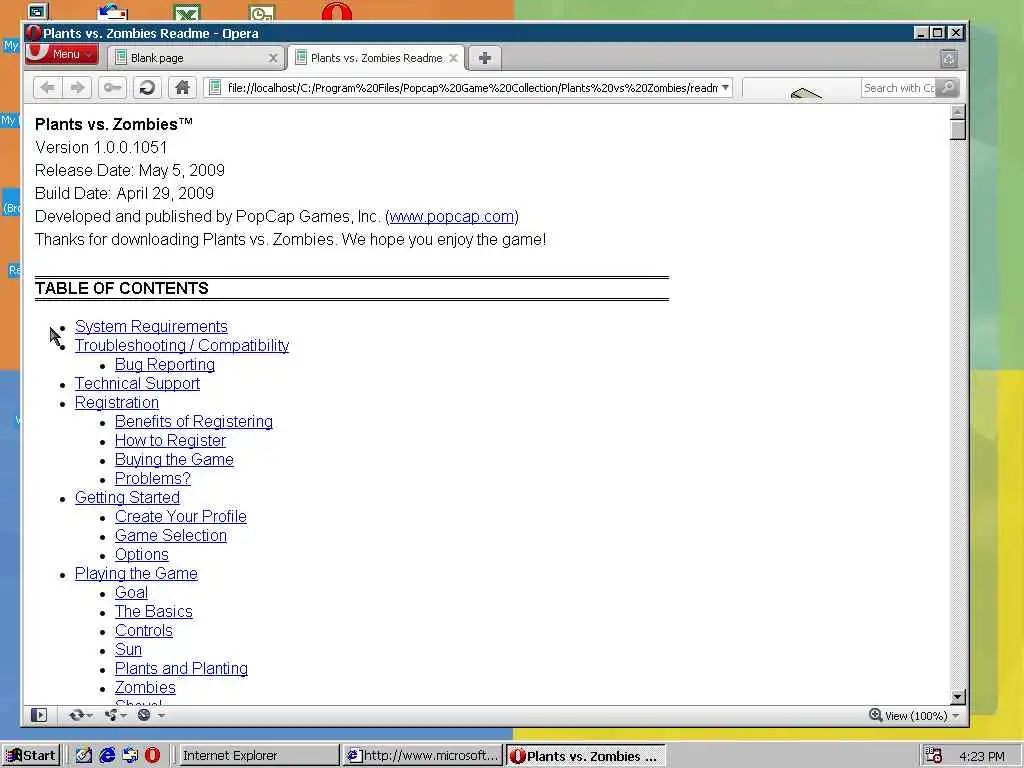Open The Basics link
1024x768 pixels.
click(x=153, y=611)
